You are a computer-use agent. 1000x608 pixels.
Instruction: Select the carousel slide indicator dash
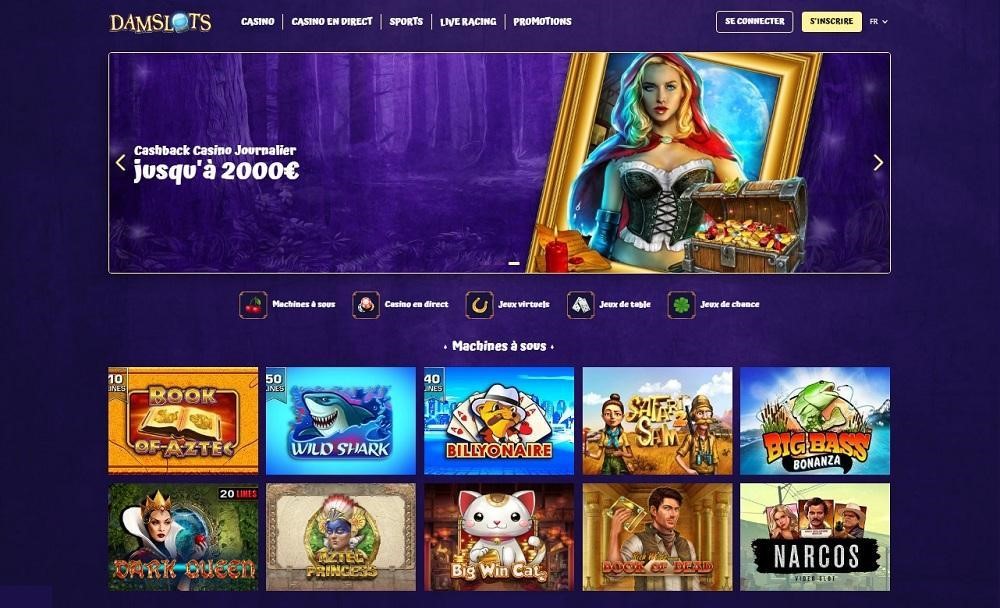(514, 263)
